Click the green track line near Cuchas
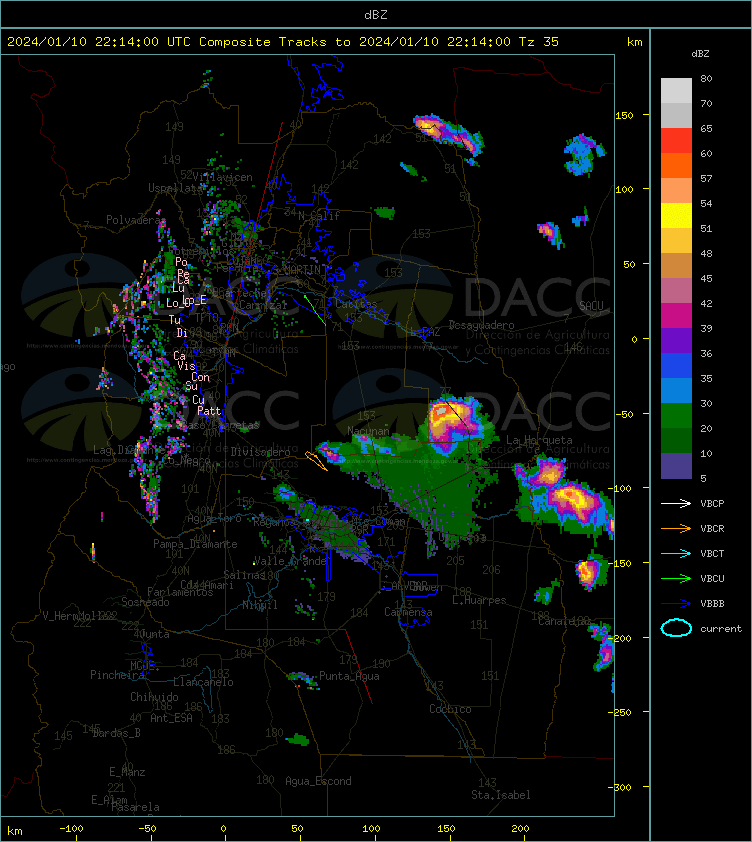This screenshot has width=752, height=842. click(315, 310)
